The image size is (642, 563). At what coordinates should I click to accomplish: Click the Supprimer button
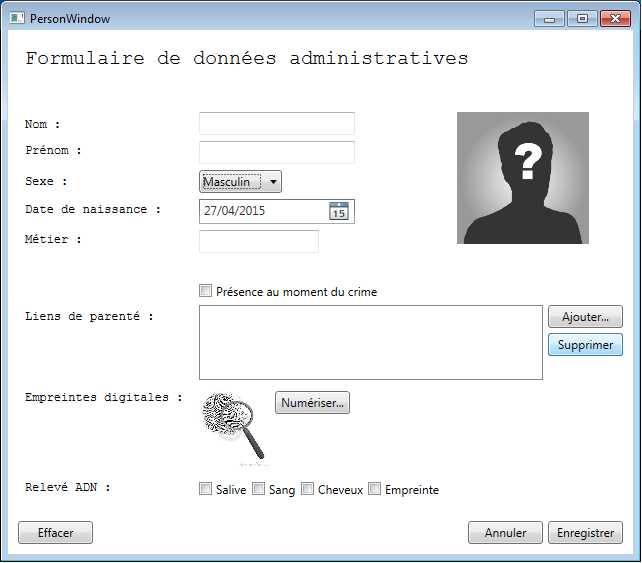tap(585, 344)
